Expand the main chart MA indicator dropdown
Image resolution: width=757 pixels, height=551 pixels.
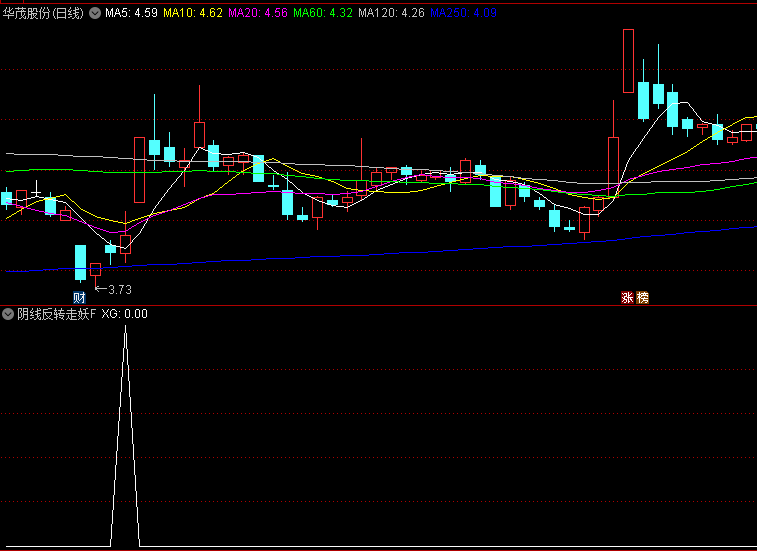pyautogui.click(x=95, y=13)
